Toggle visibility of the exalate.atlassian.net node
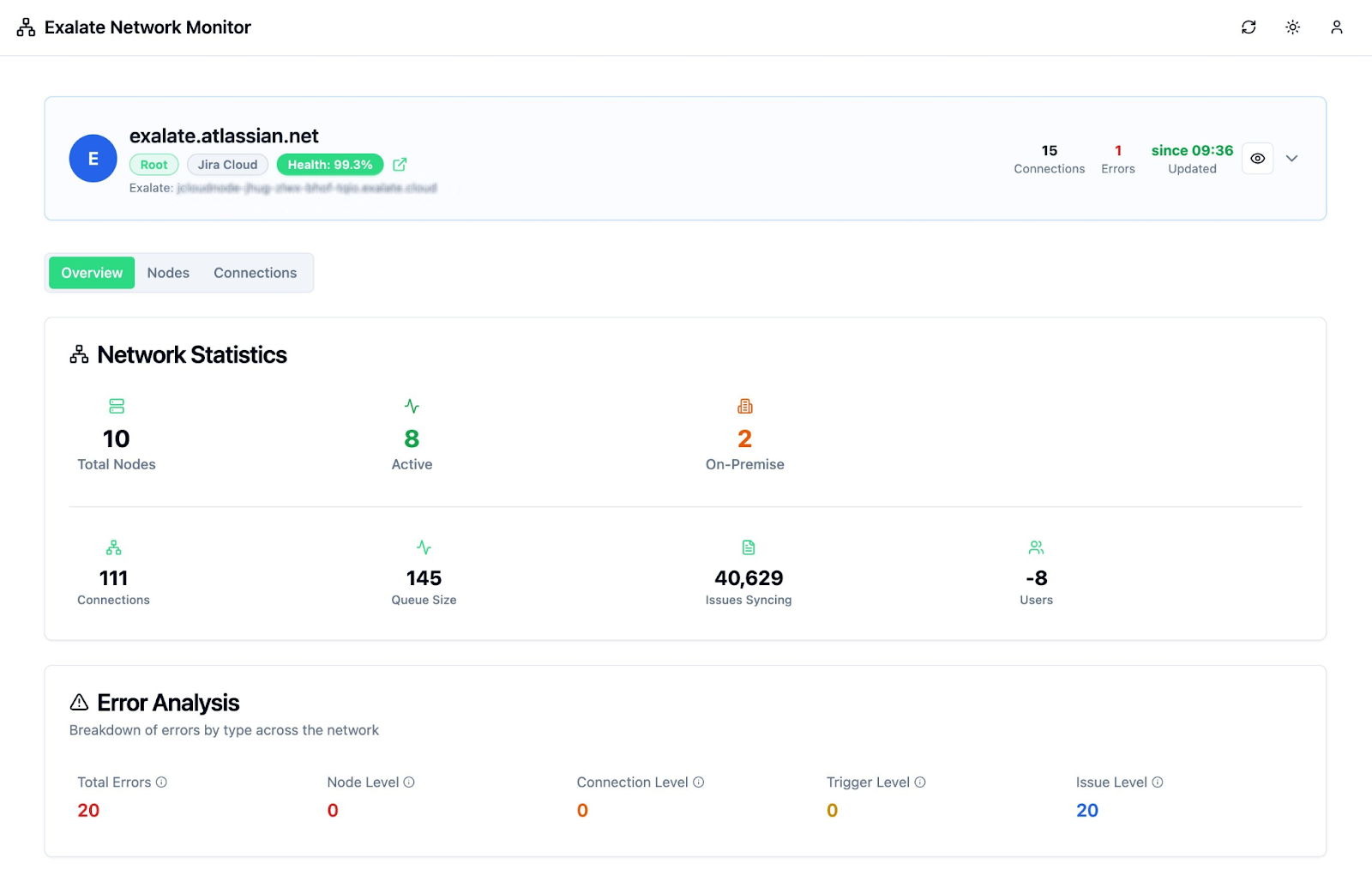Image resolution: width=1372 pixels, height=876 pixels. pos(1257,158)
